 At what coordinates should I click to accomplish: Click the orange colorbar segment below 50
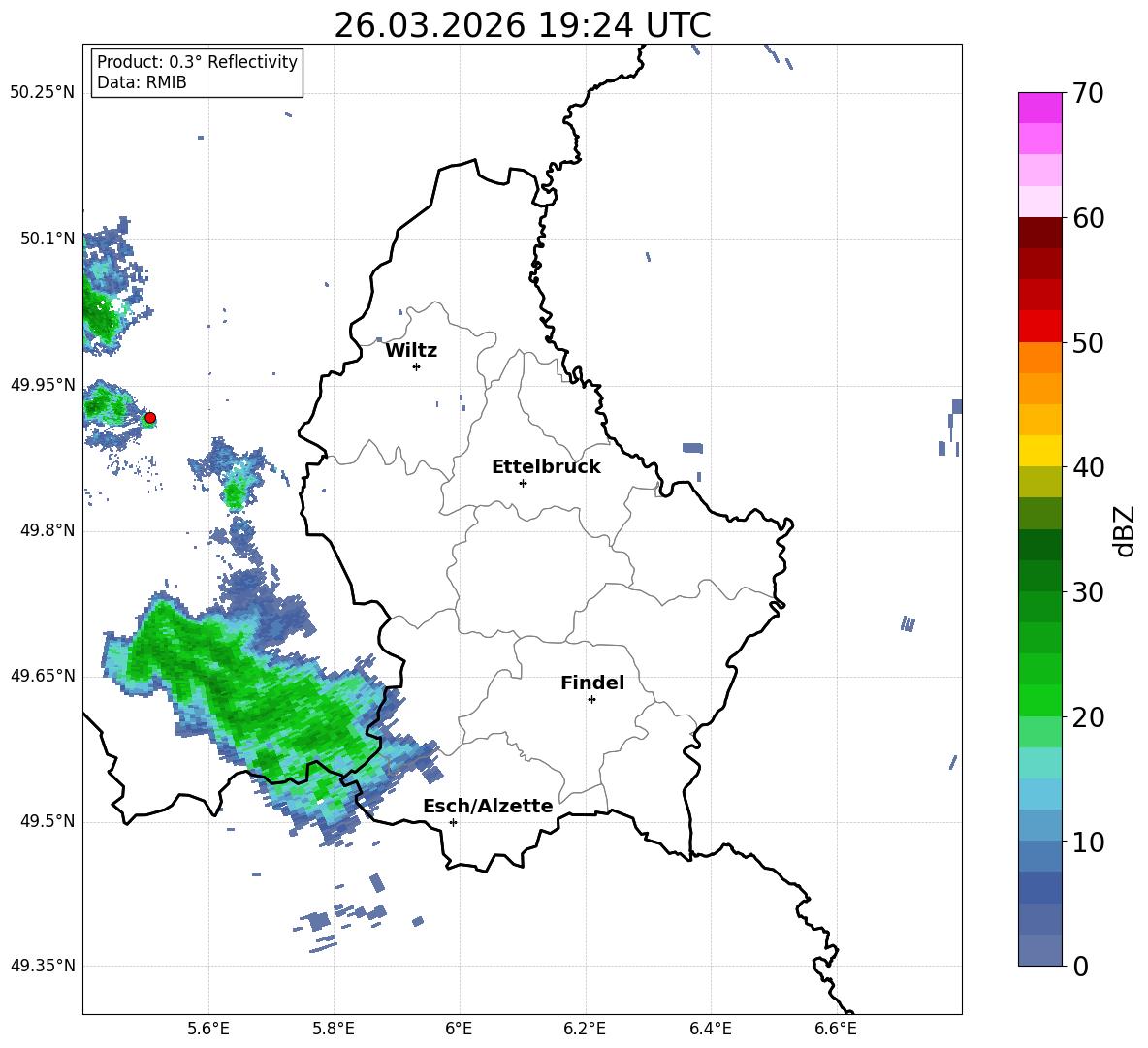[x=1039, y=357]
